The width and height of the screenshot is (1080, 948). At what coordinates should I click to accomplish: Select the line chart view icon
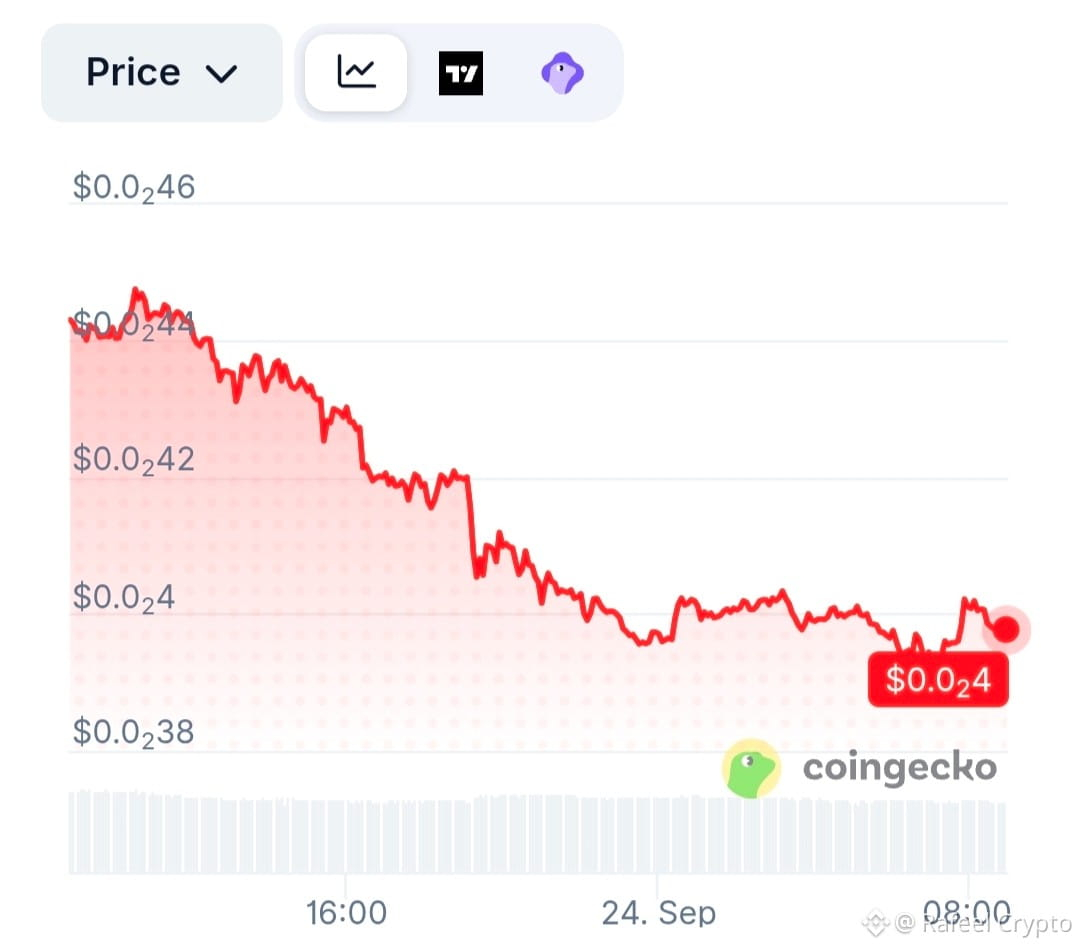[x=356, y=72]
